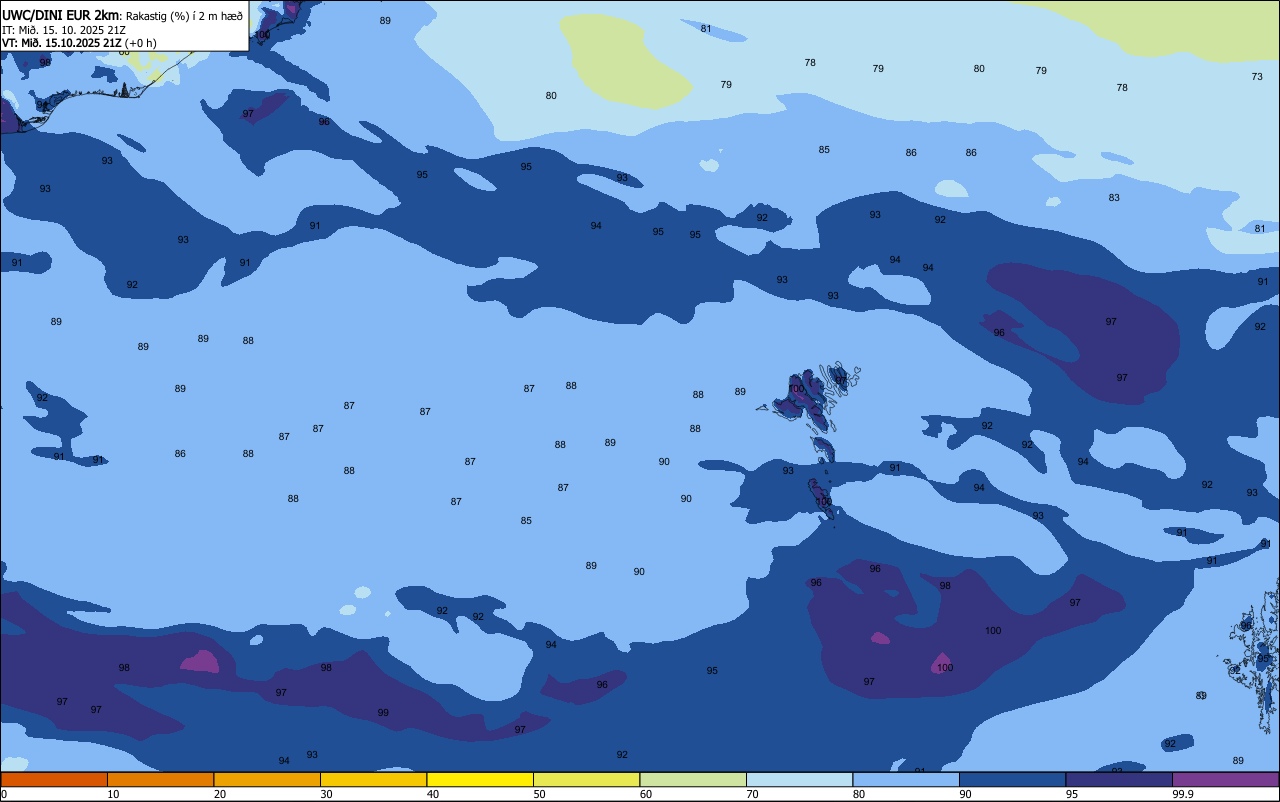
Task: Click the 70–80 pale blue legend swatch
Action: (x=799, y=779)
